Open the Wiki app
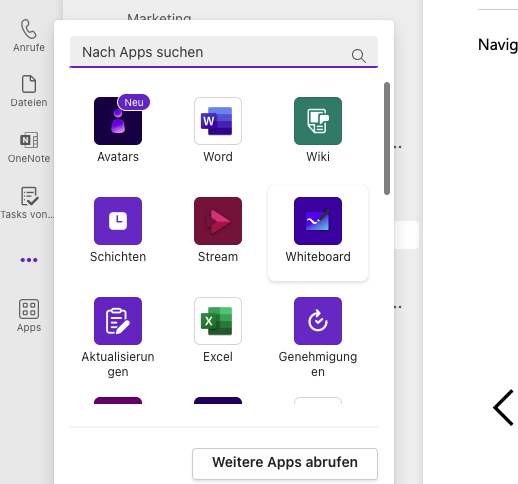518x484 pixels. pyautogui.click(x=318, y=130)
